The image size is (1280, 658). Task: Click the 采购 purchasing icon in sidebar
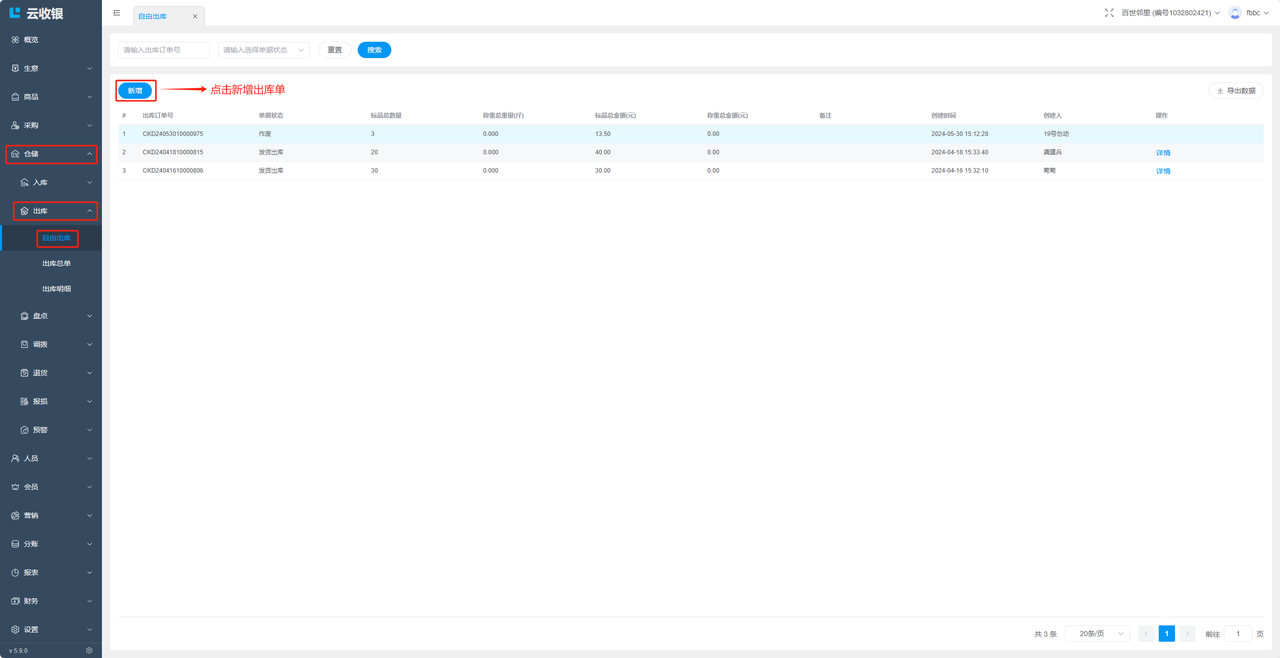click(15, 126)
